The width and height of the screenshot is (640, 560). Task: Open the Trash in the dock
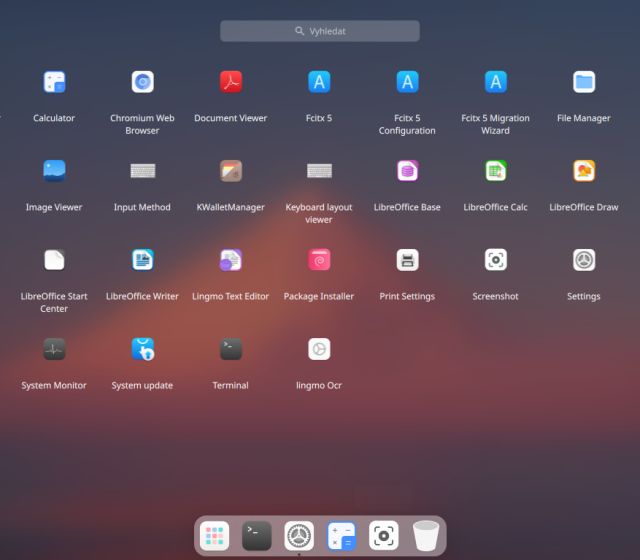[426, 536]
